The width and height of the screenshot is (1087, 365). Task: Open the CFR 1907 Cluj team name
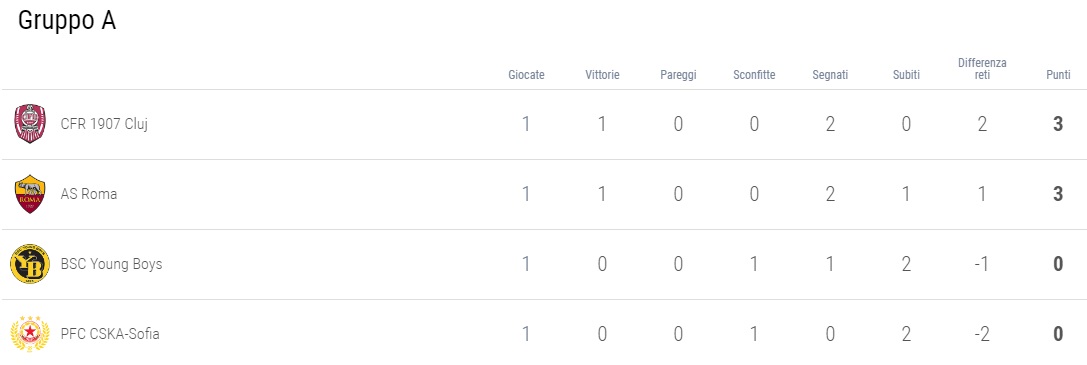[x=105, y=124]
